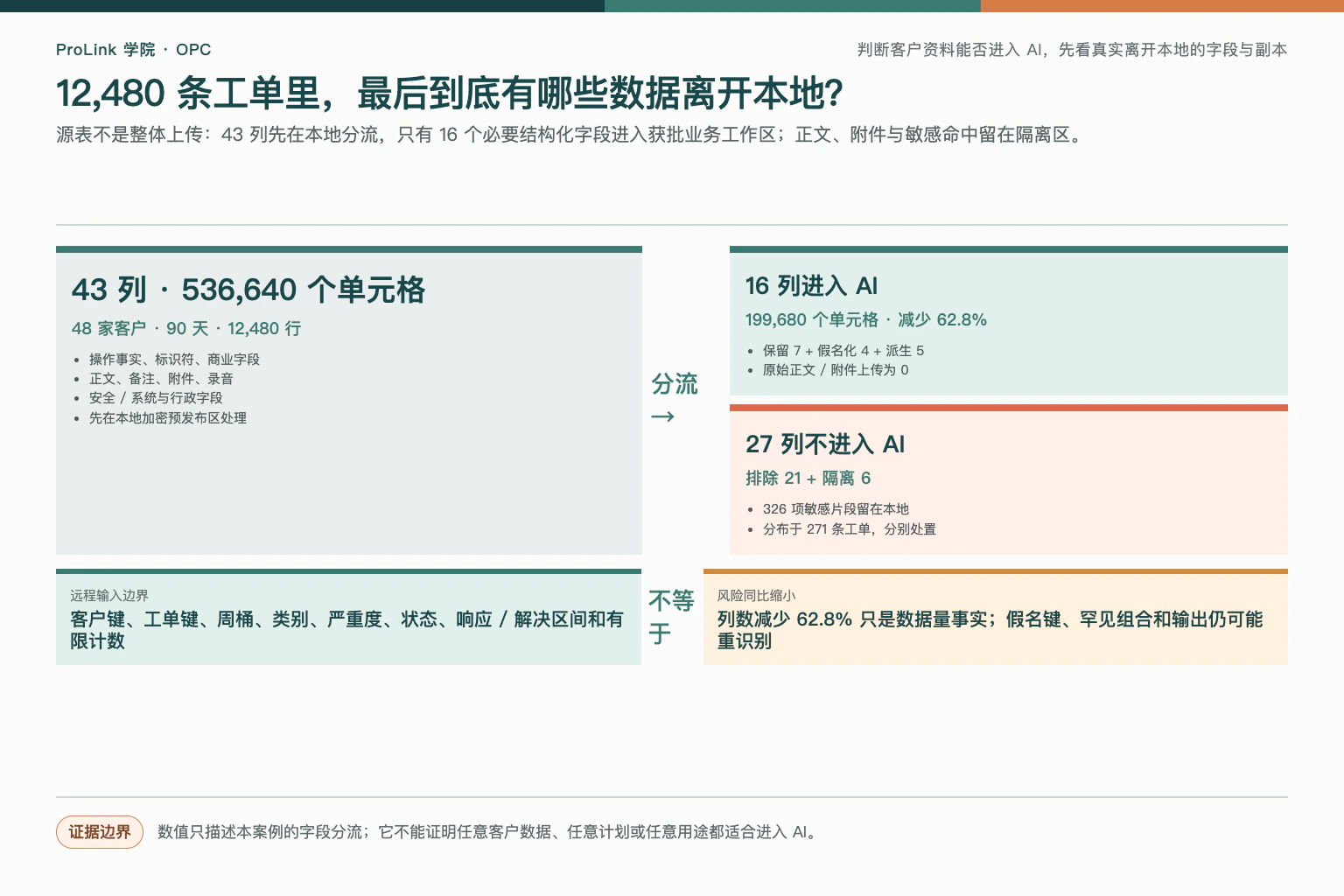The height and width of the screenshot is (896, 1344).
Task: Select the text starting with 客户键、工单键、周桶
Action: [346, 630]
